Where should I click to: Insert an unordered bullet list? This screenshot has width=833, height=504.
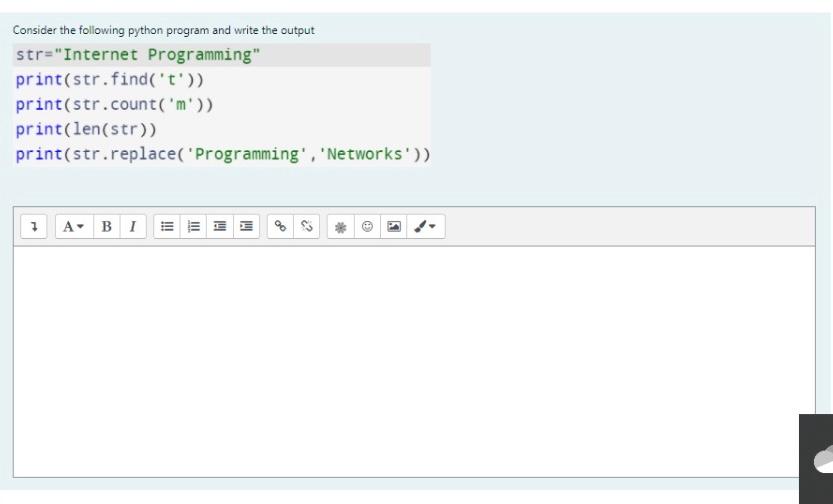pos(167,227)
